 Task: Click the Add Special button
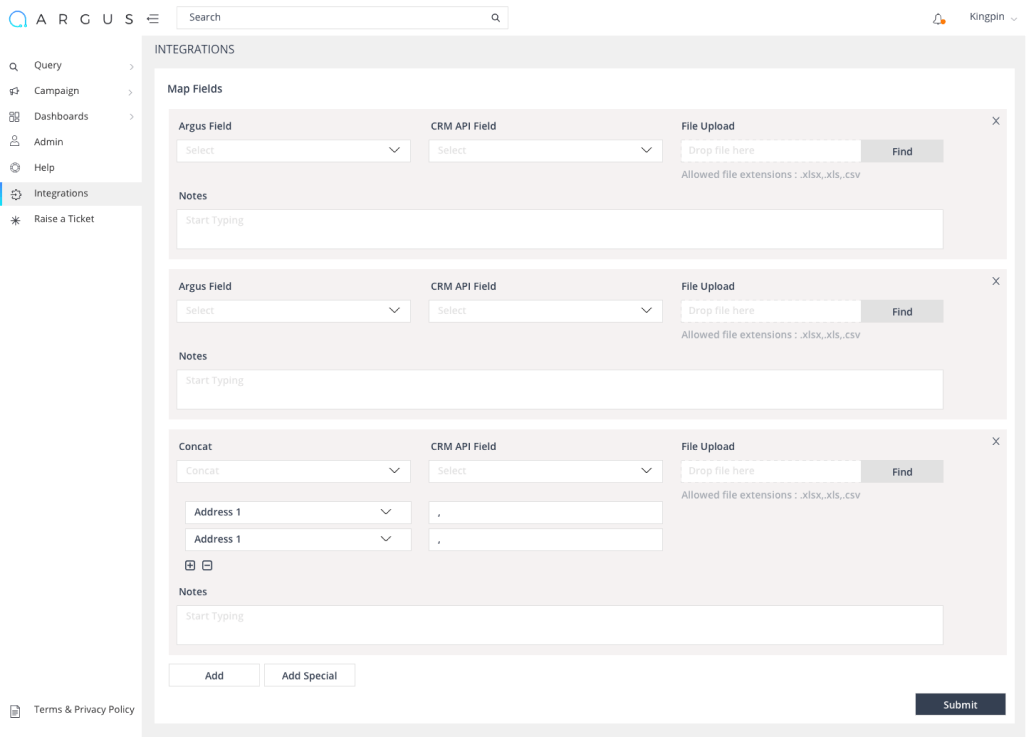coord(310,675)
